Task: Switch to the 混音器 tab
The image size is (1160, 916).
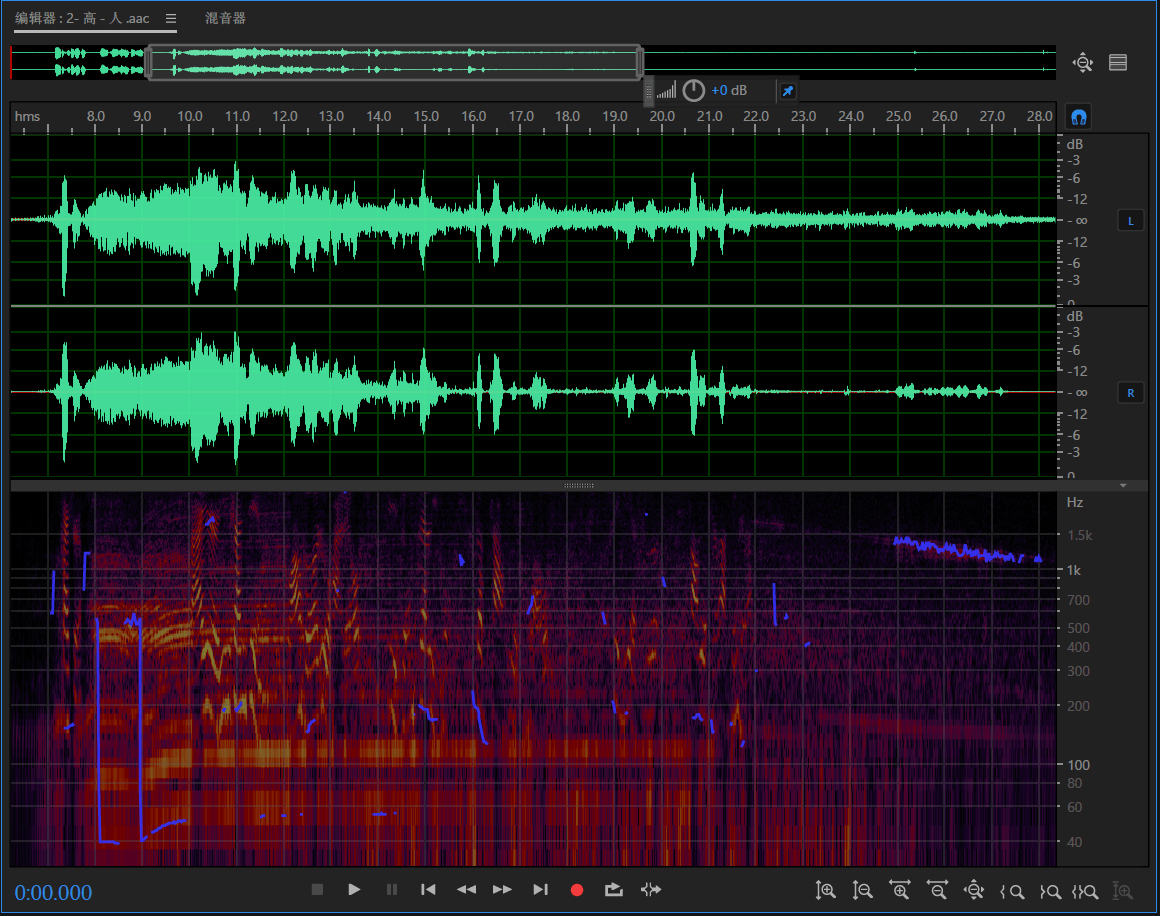Action: 225,18
